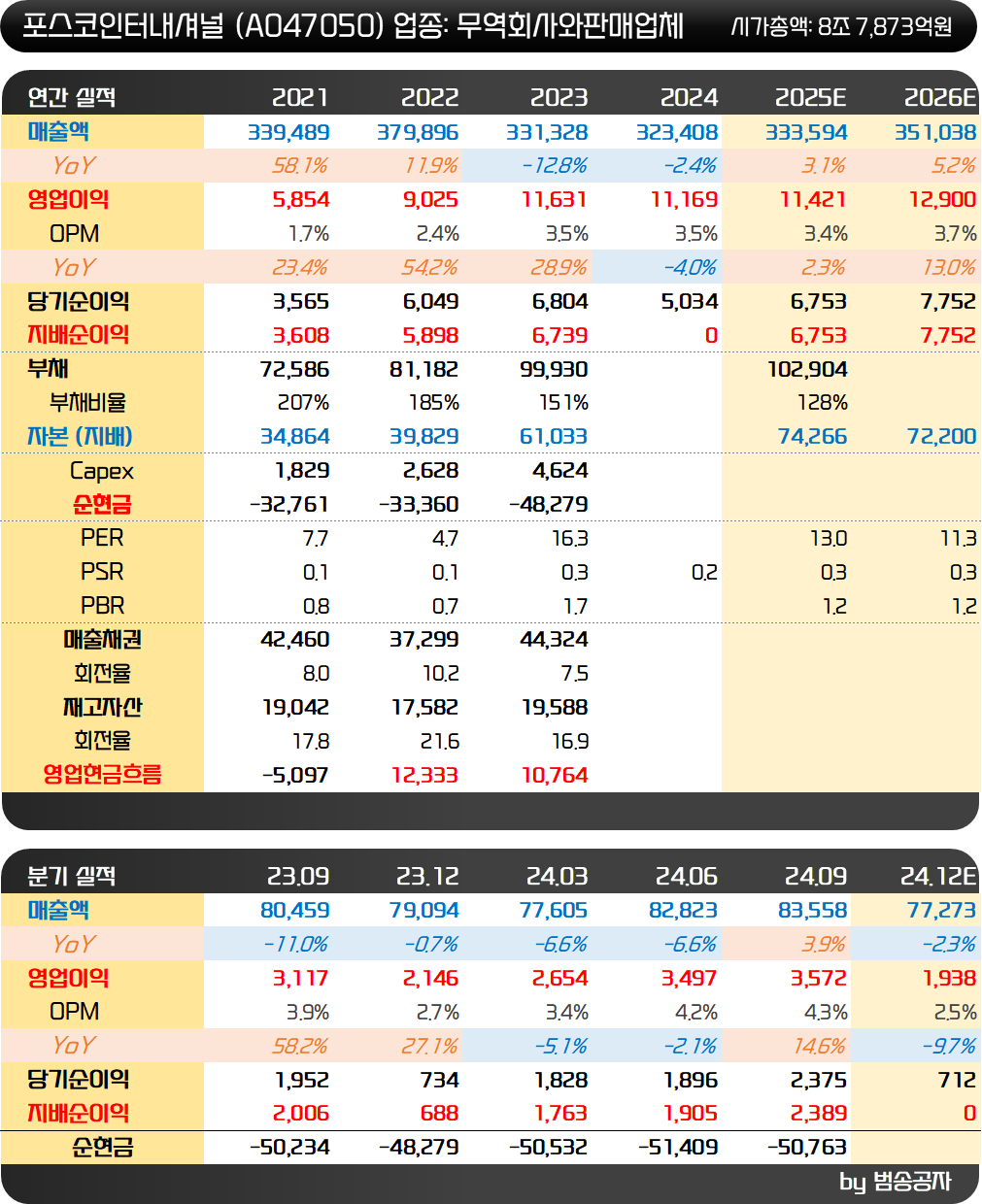Click the -11.0% quarterly revenue YoY cell

pyautogui.click(x=296, y=945)
